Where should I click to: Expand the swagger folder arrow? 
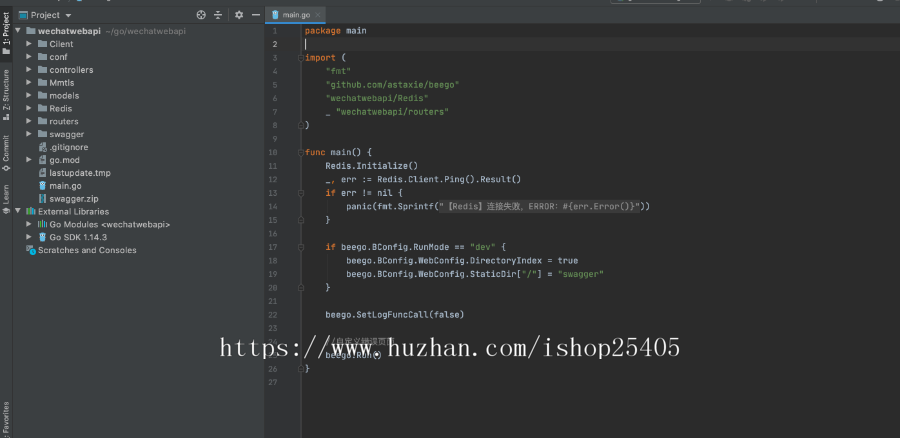(x=29, y=134)
